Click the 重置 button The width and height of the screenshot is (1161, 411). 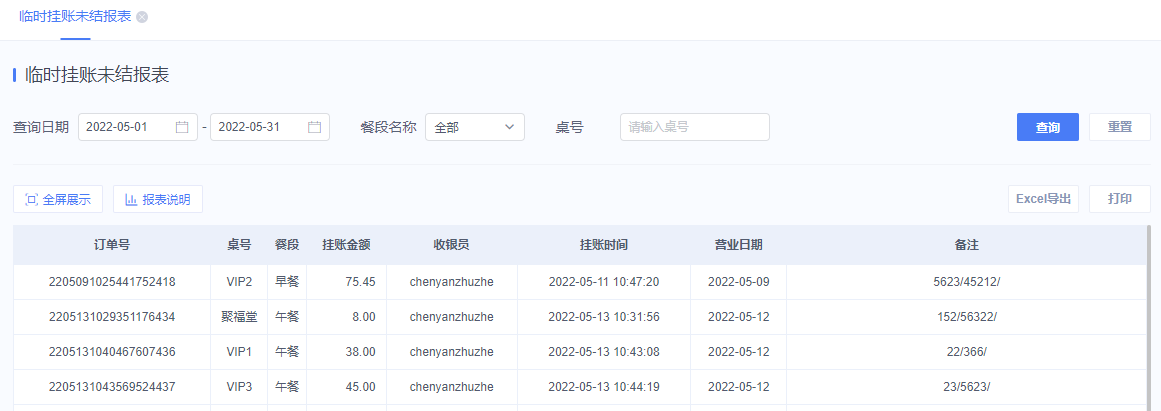[1120, 127]
